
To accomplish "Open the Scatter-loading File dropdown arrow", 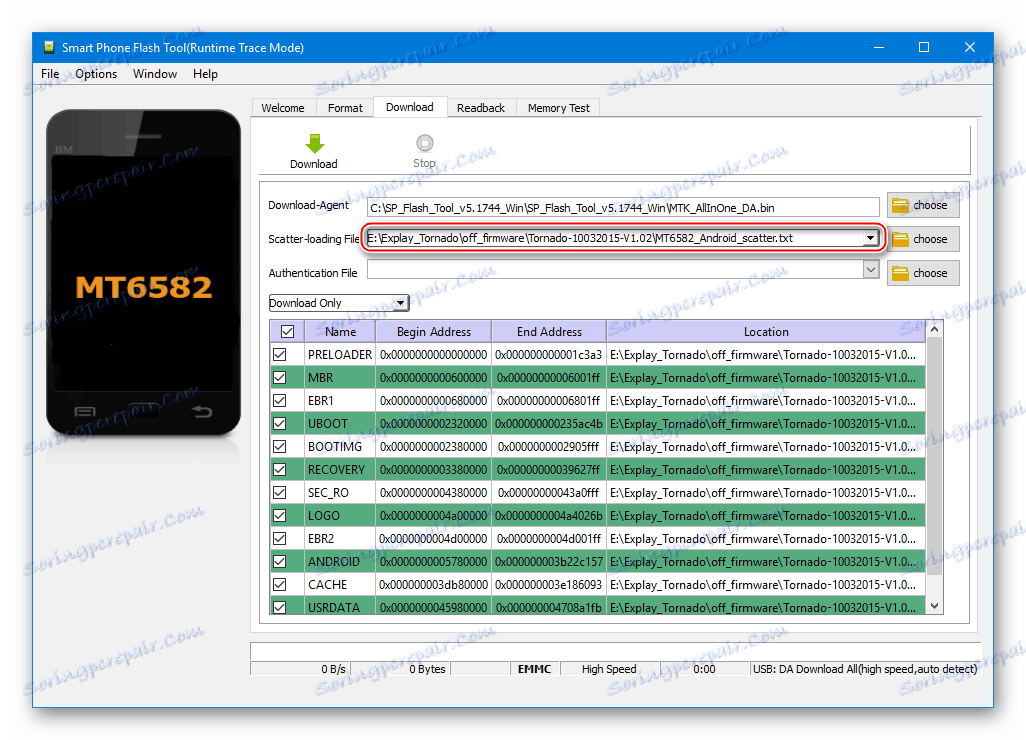I will (x=870, y=238).
